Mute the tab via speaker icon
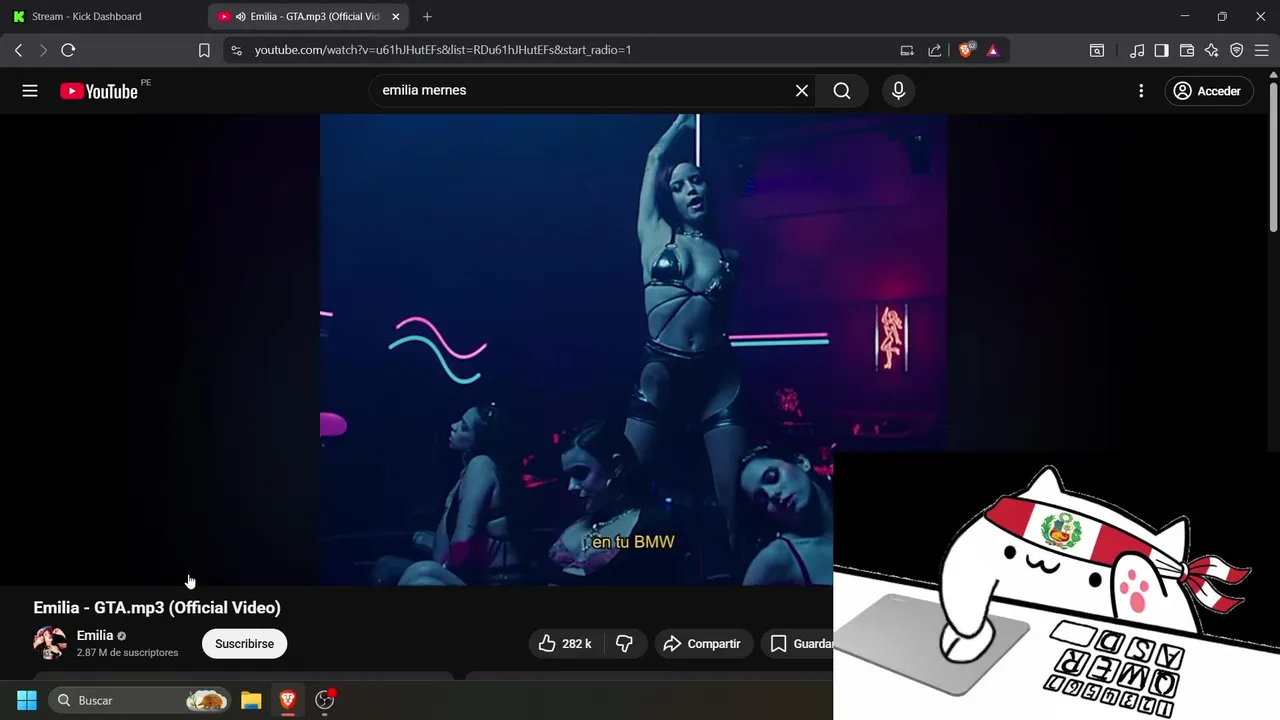 point(240,17)
